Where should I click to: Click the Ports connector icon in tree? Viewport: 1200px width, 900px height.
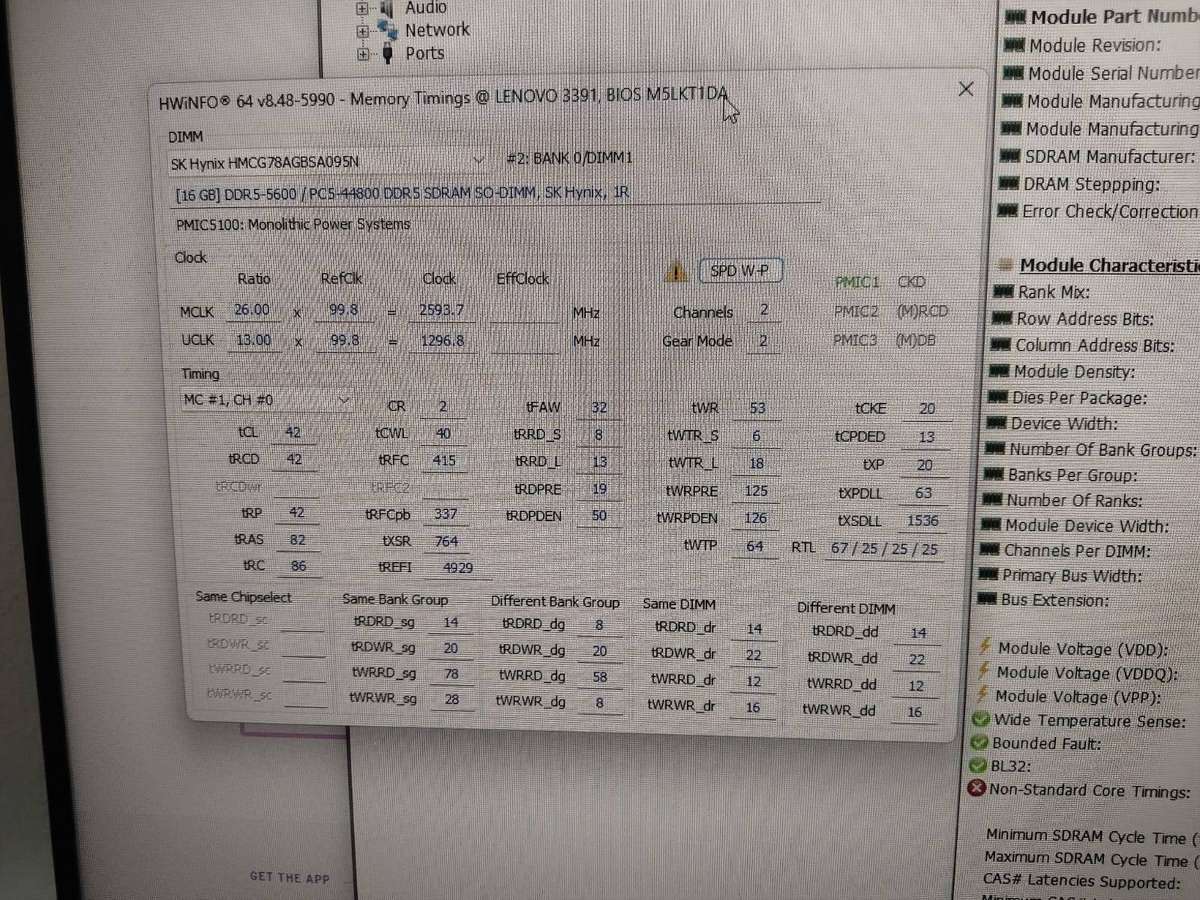pos(387,53)
